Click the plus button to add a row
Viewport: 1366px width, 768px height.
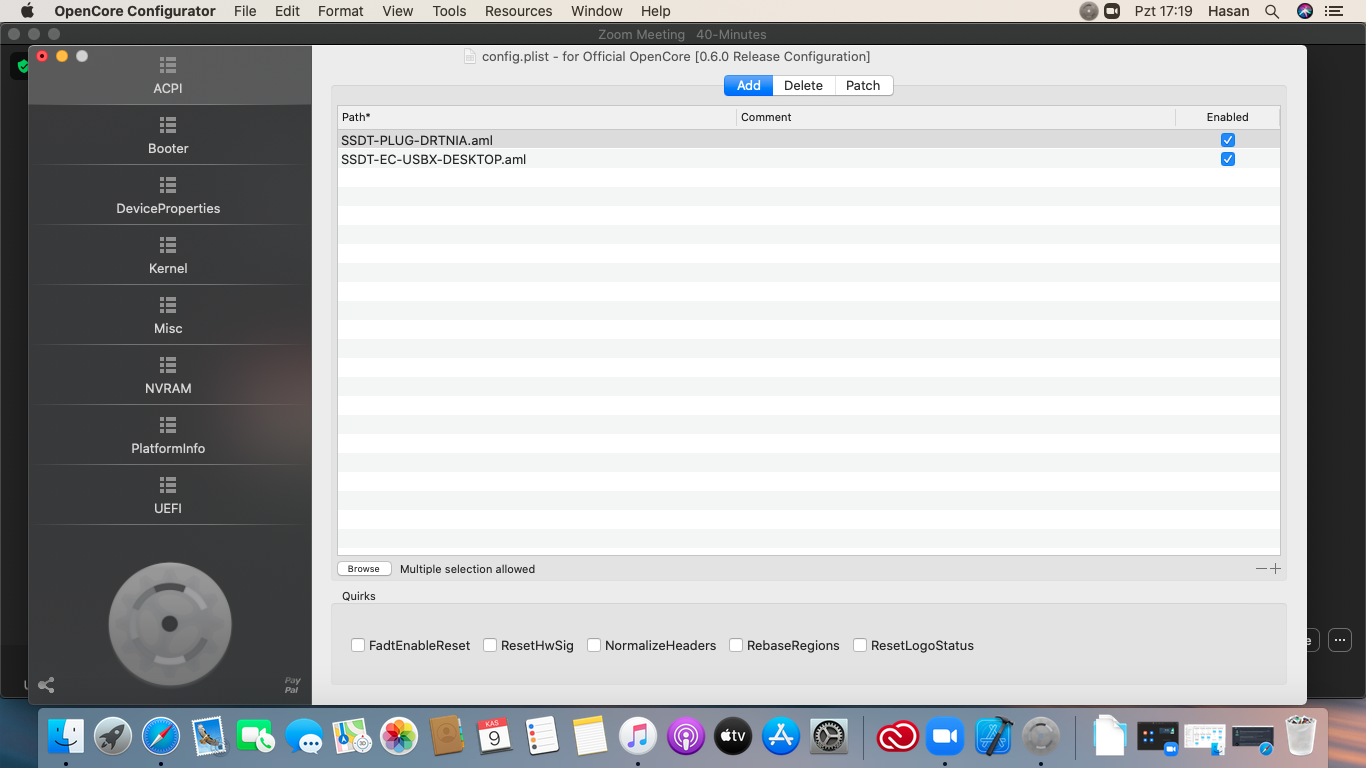coord(1275,569)
